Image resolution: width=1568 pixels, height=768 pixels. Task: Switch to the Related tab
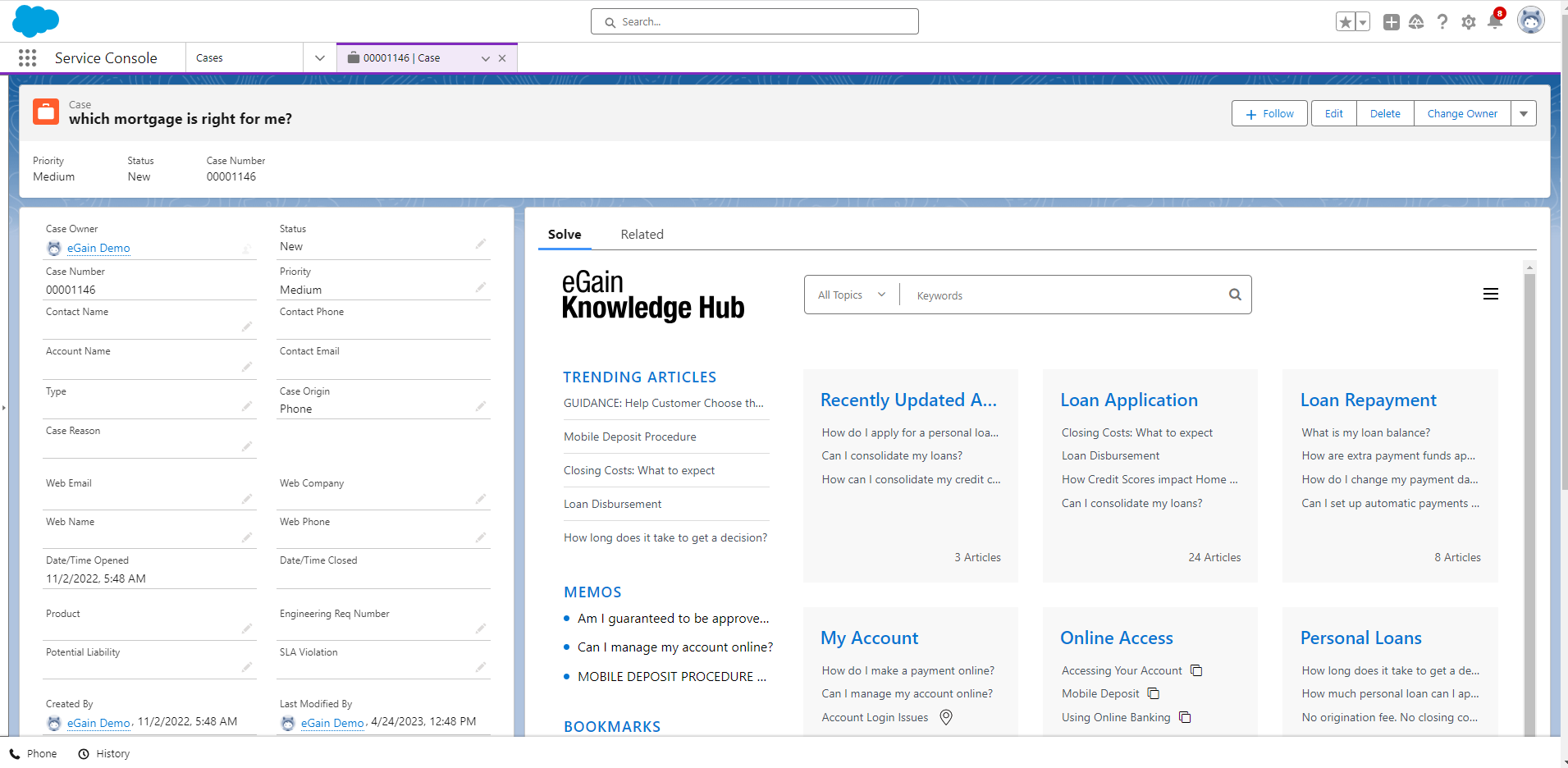[x=642, y=234]
